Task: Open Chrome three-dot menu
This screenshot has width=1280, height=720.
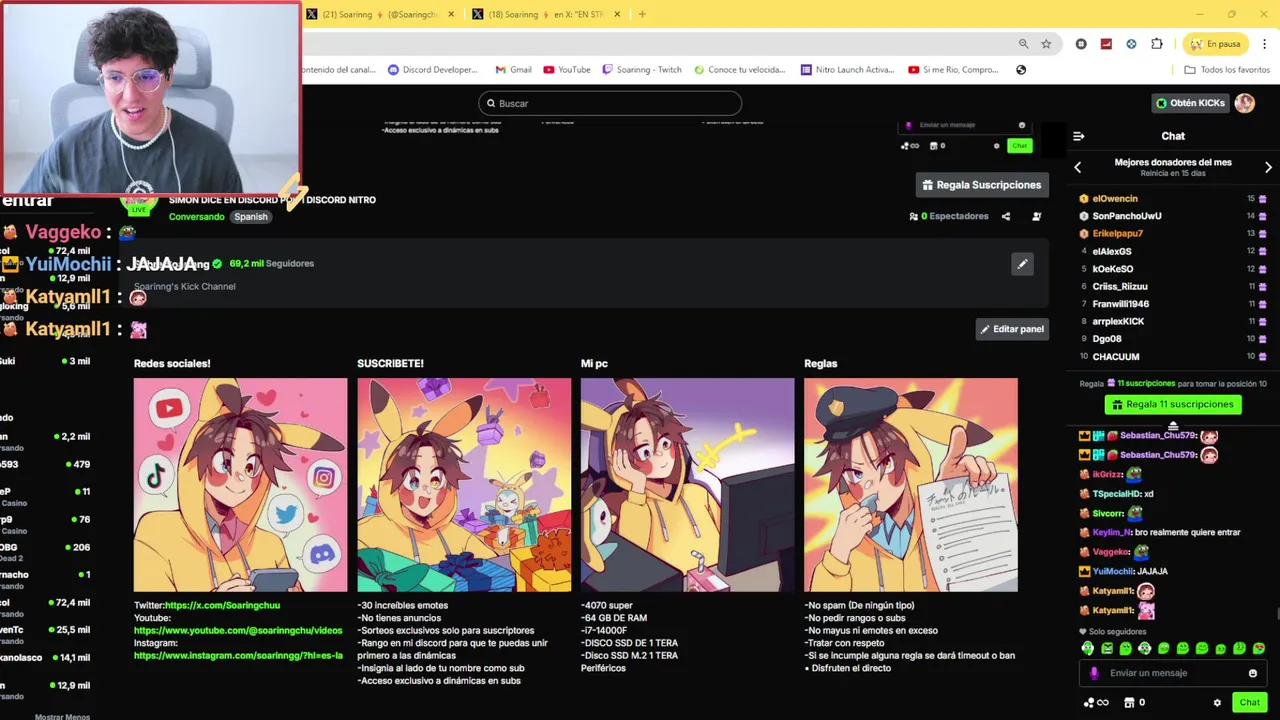Action: [x=1265, y=44]
